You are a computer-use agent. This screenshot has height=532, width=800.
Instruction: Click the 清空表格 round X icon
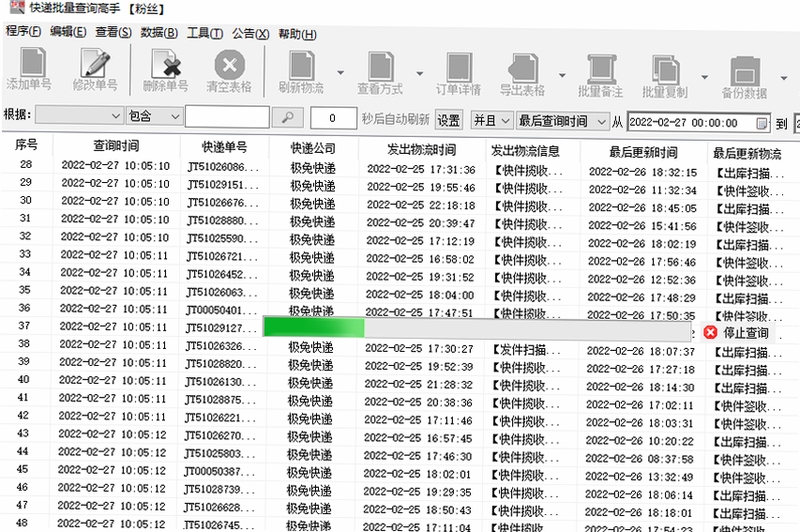point(230,65)
